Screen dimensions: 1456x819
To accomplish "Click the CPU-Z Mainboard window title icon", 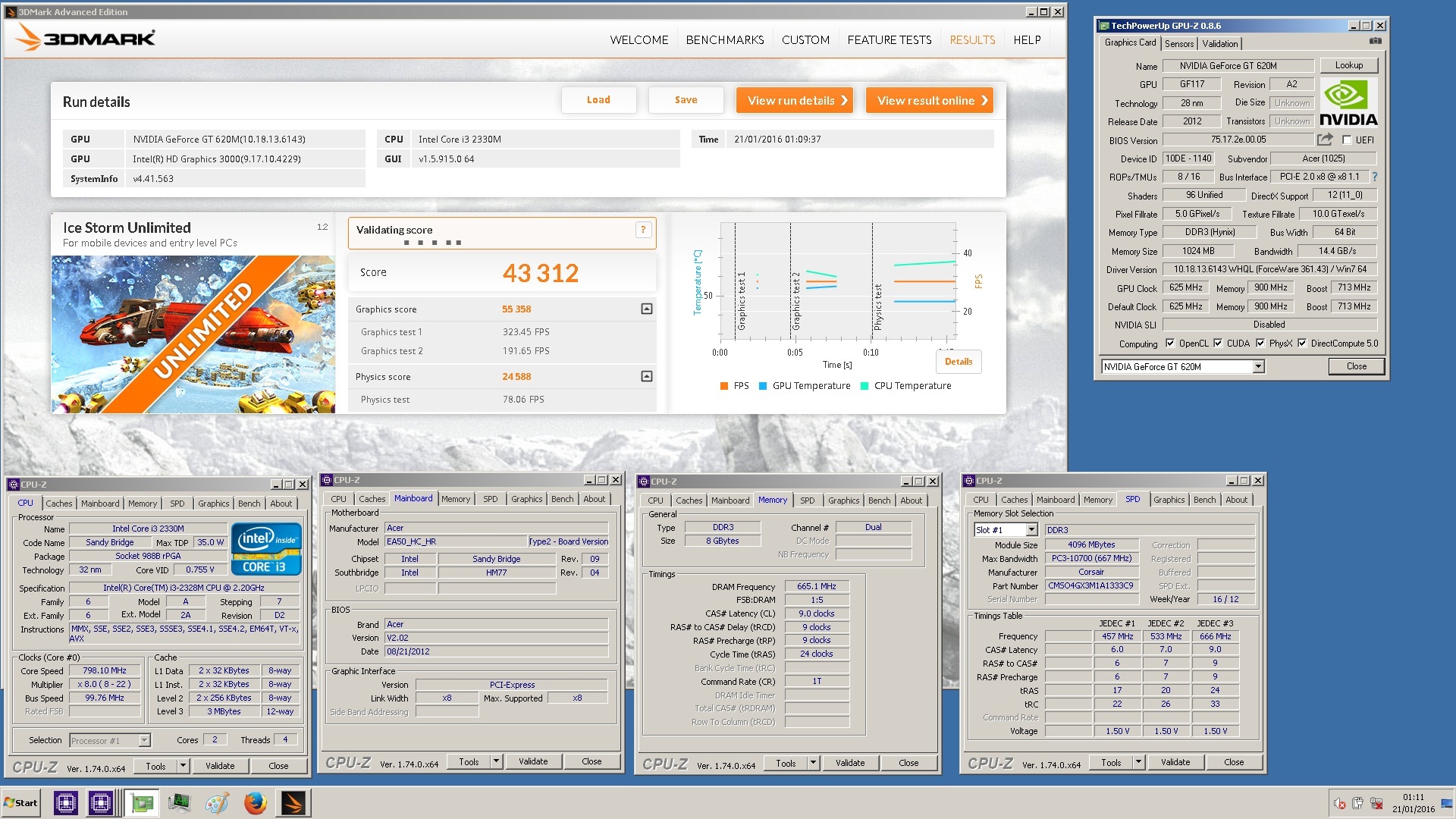I will click(x=327, y=480).
